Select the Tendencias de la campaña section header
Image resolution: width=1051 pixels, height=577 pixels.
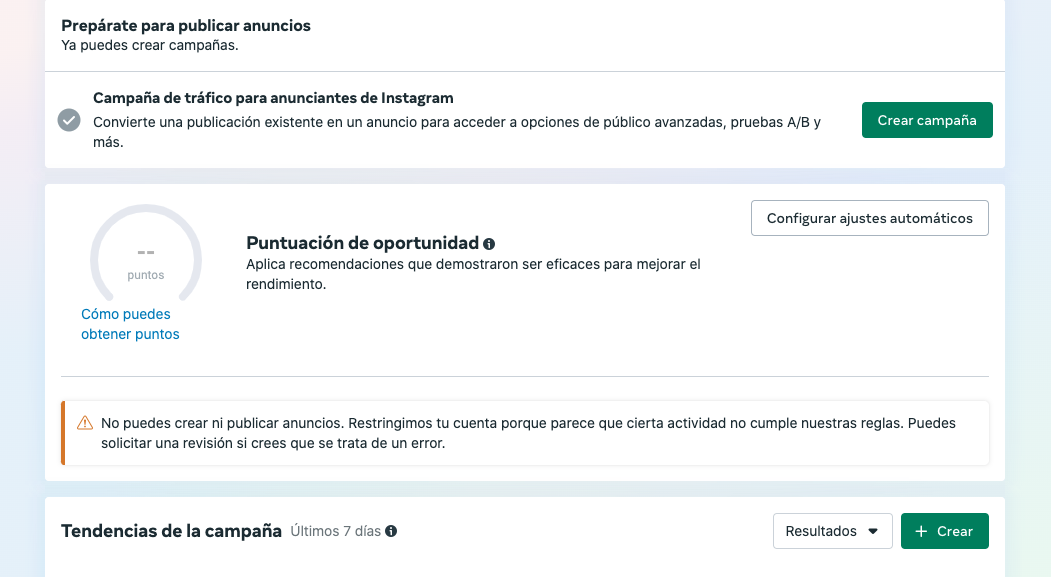coord(171,530)
